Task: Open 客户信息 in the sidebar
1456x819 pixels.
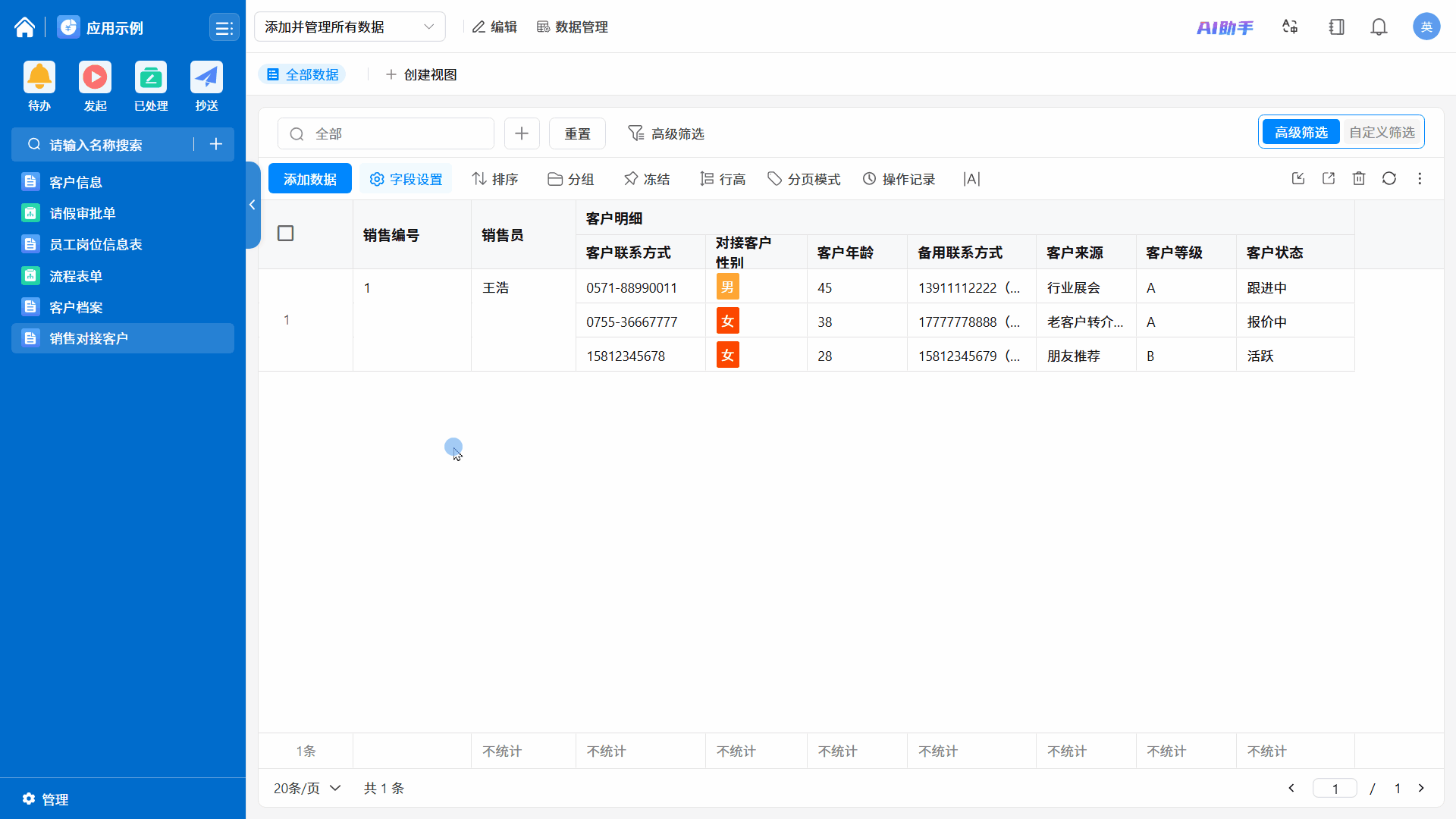Action: point(123,182)
